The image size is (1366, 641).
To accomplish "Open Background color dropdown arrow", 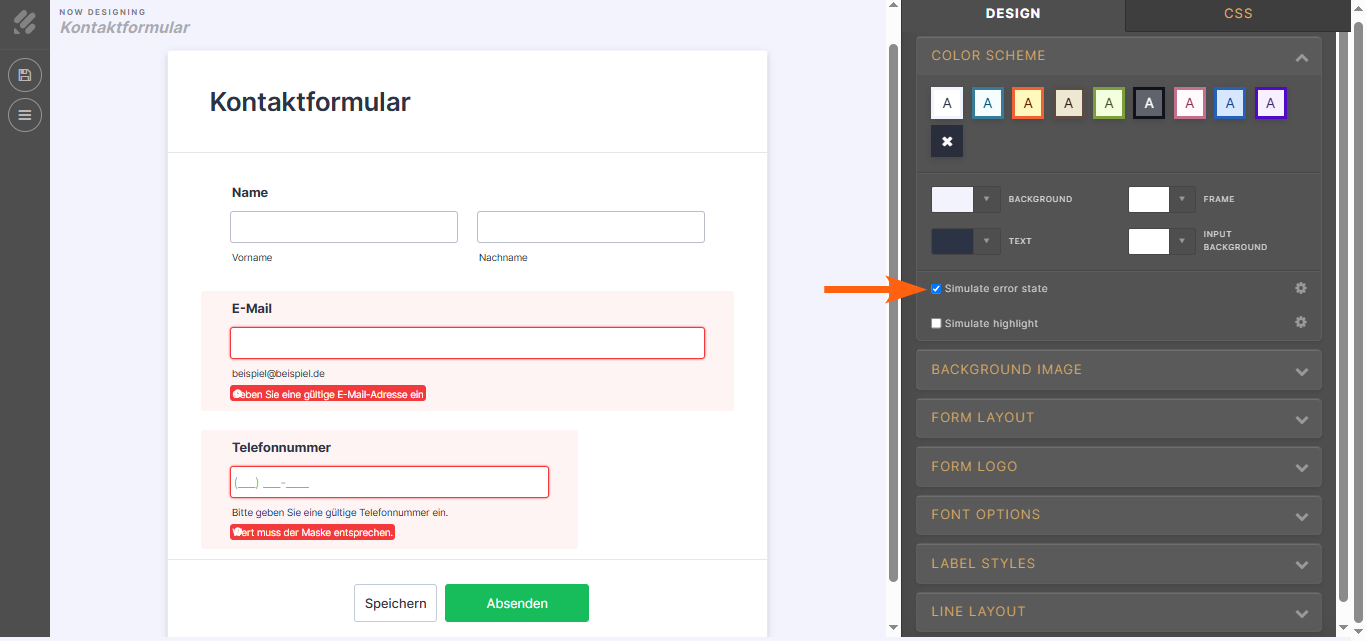I will (987, 199).
